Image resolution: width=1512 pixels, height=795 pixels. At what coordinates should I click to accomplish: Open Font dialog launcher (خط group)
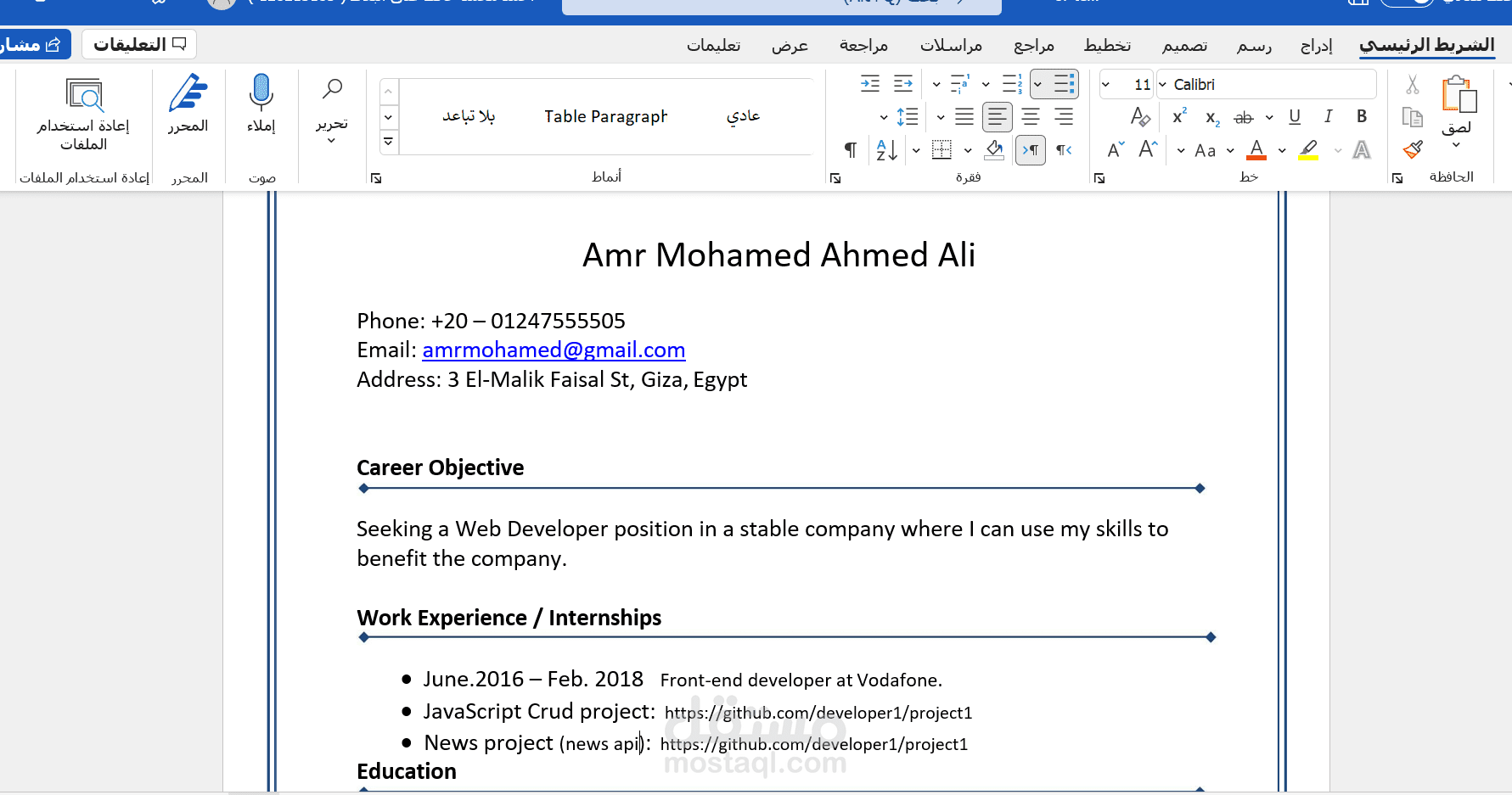pos(1099,178)
